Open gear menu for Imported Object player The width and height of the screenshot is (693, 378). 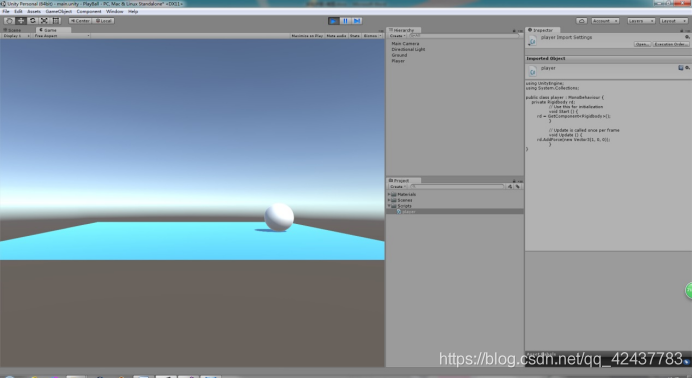point(687,68)
